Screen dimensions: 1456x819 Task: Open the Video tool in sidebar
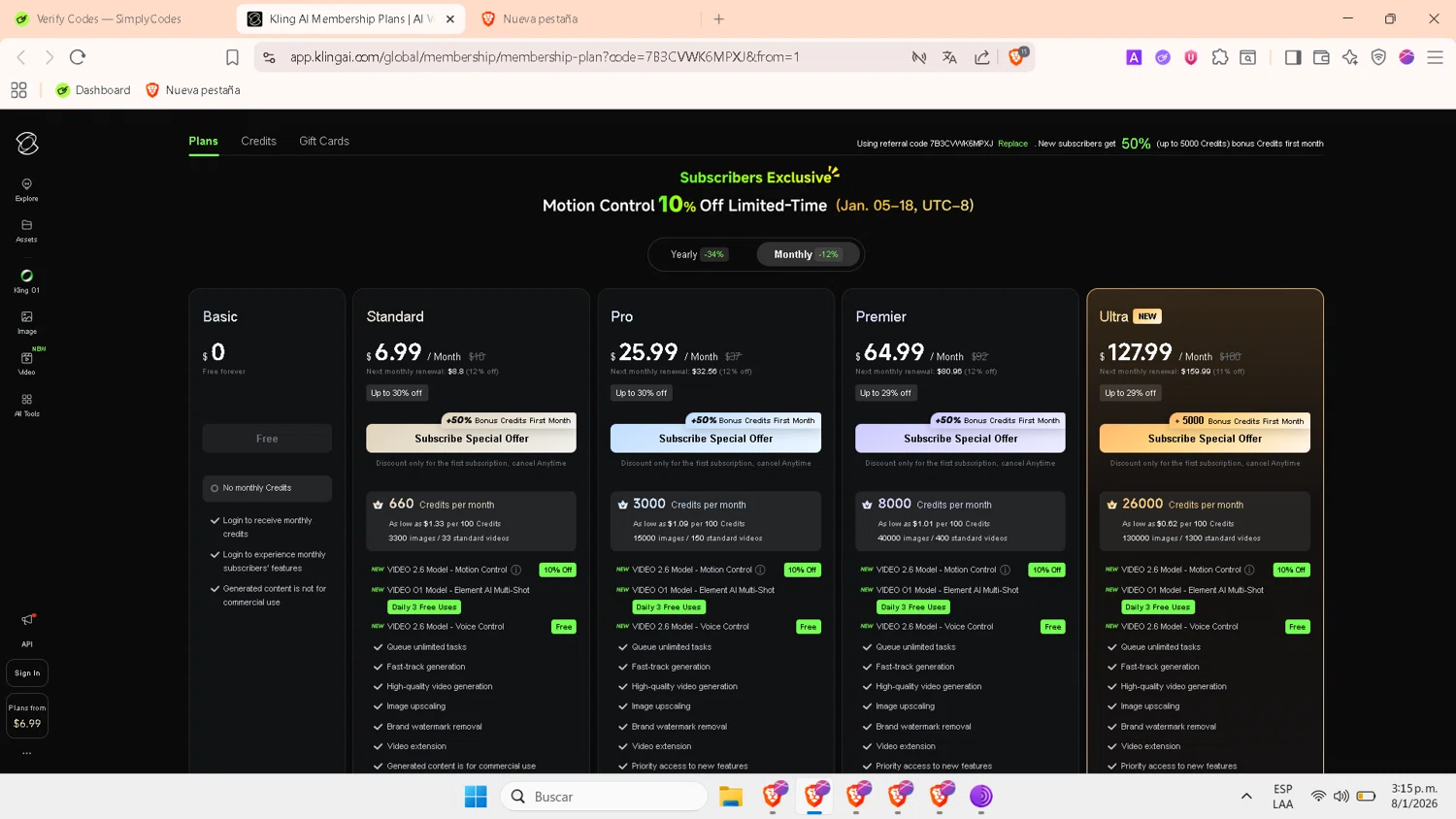coord(26,363)
